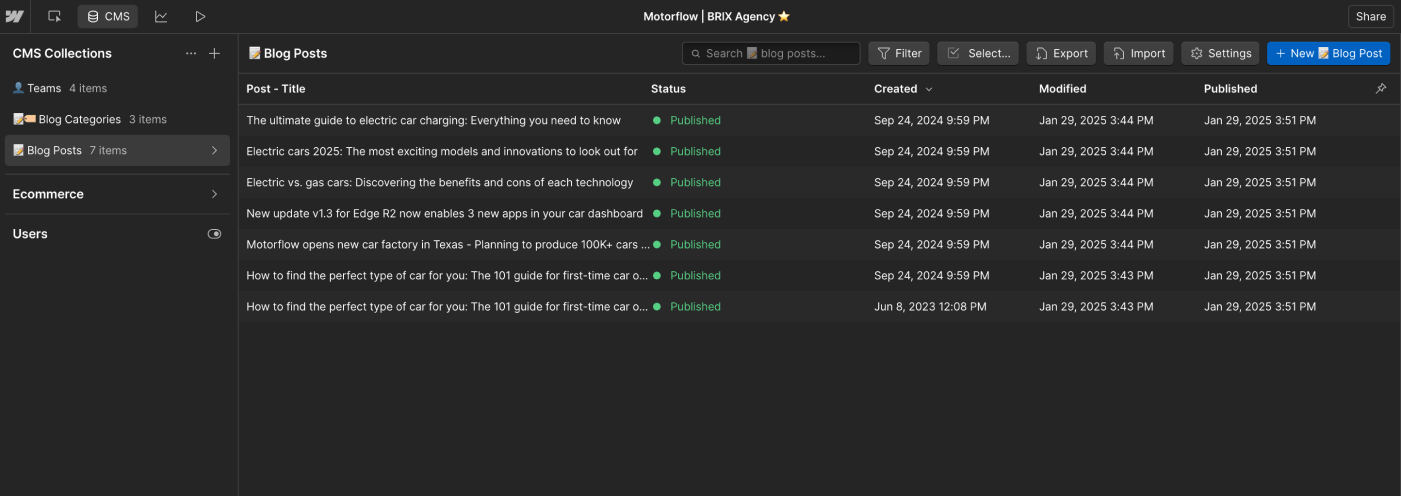Click the pin columns icon
This screenshot has height=496, width=1401.
(1381, 89)
